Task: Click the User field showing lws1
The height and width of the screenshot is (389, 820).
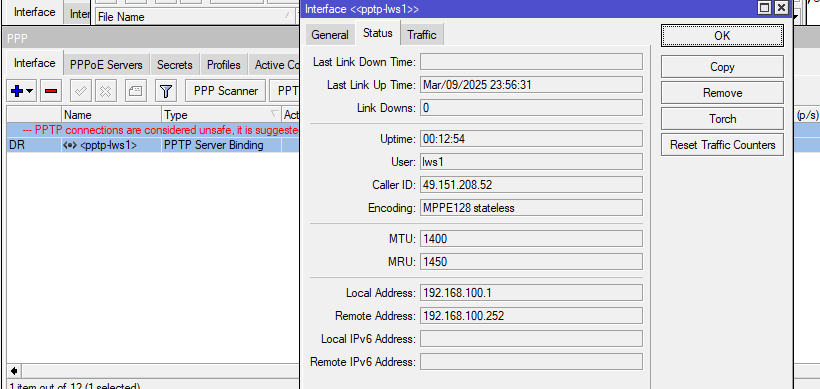Action: pyautogui.click(x=531, y=162)
